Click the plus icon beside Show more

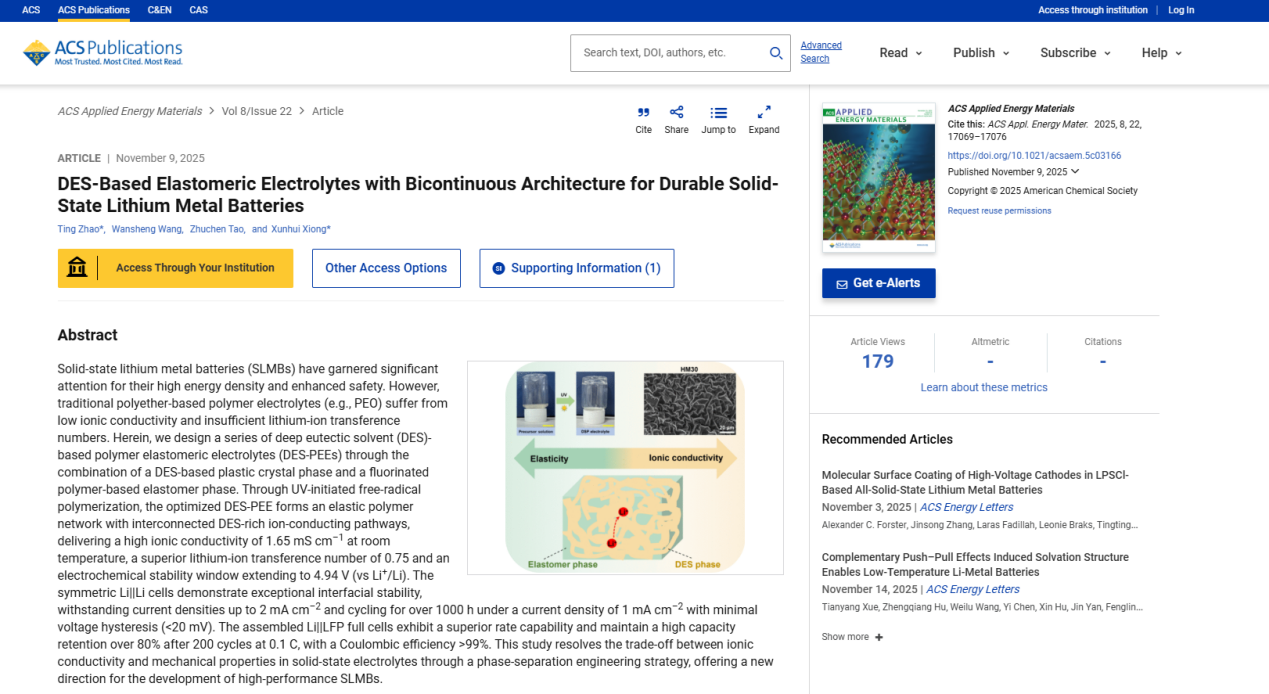(879, 637)
